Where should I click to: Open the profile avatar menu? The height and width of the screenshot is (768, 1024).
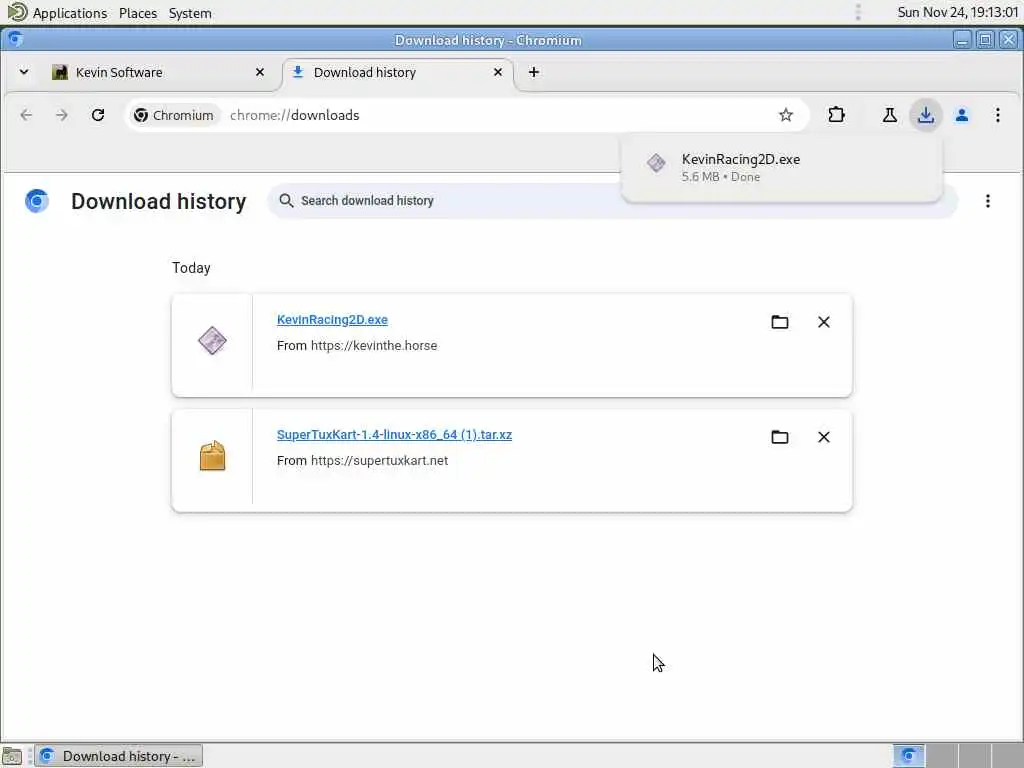(x=961, y=115)
